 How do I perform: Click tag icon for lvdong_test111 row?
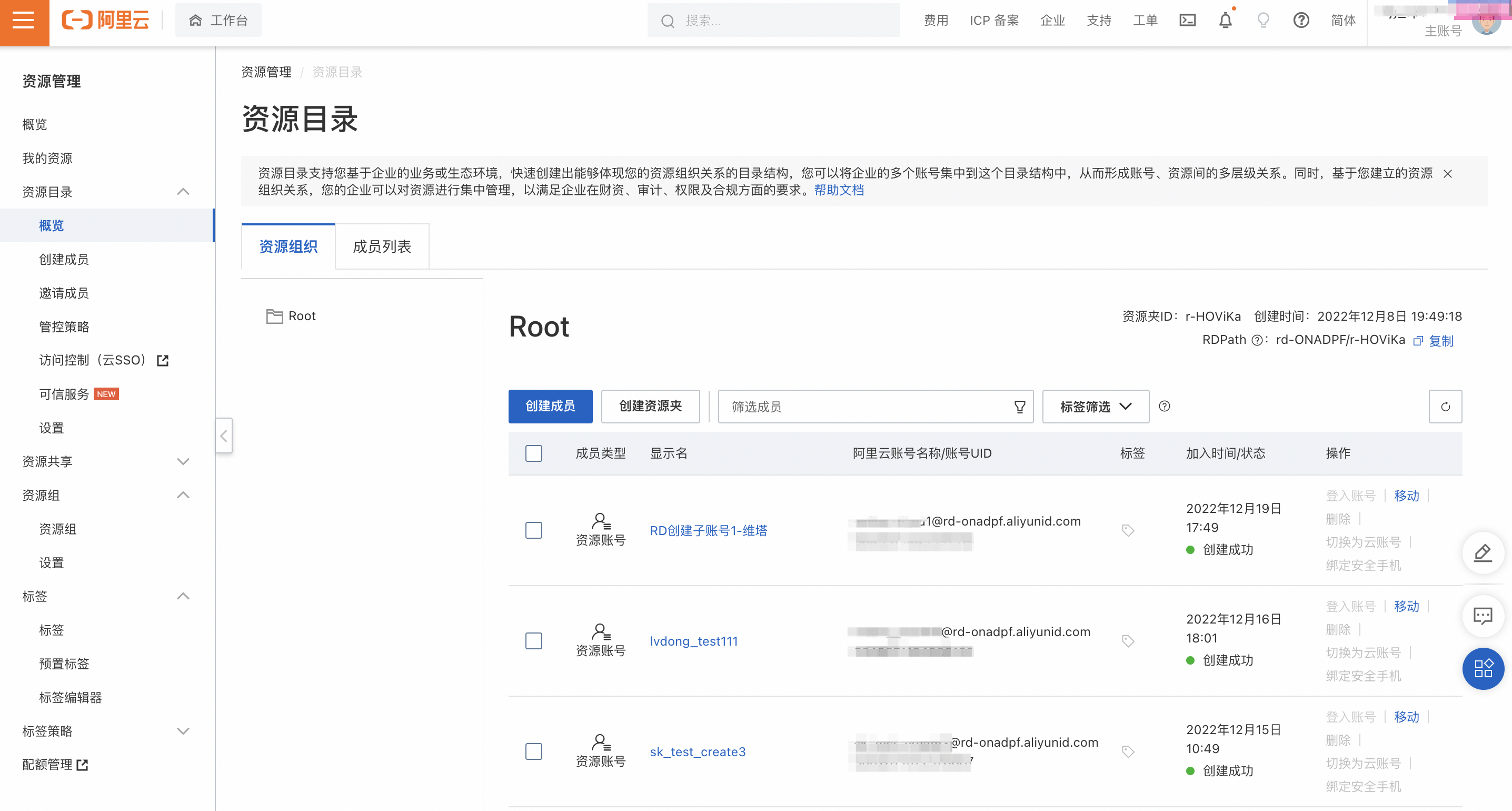click(x=1128, y=641)
